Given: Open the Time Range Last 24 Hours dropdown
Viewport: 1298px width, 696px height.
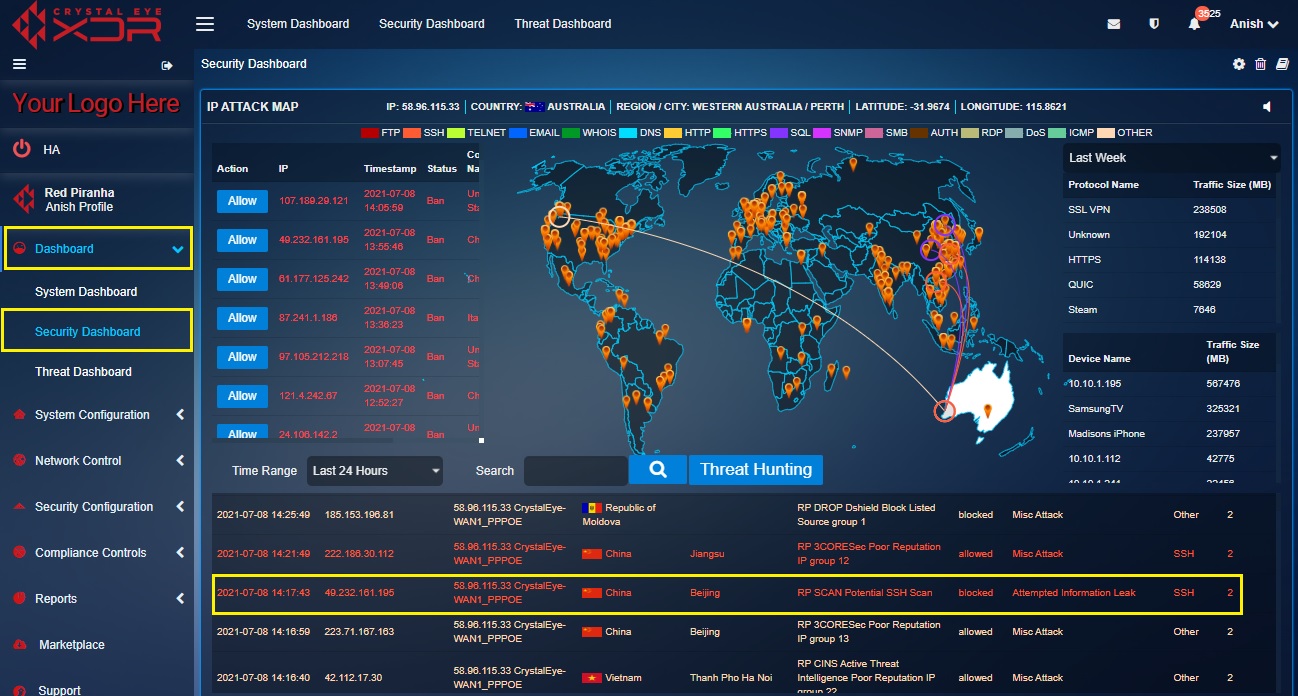Looking at the screenshot, I should [x=375, y=470].
